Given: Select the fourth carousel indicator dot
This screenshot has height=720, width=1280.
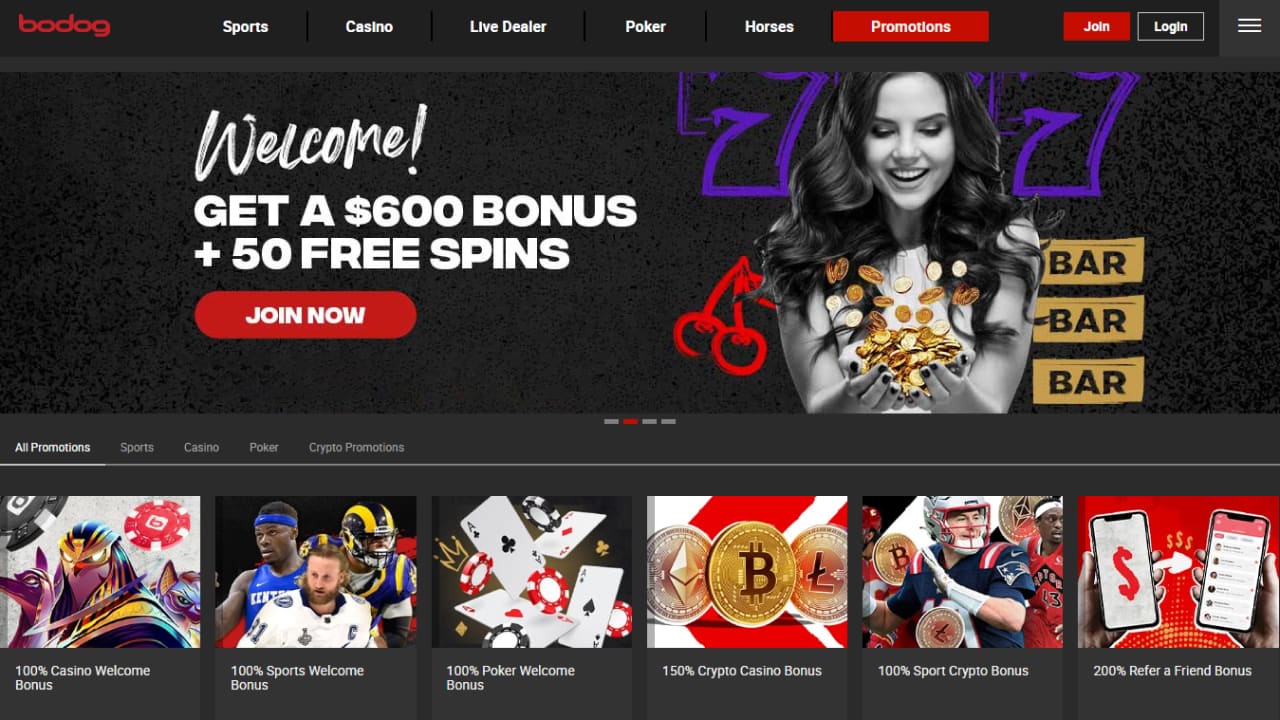Looking at the screenshot, I should click(x=668, y=421).
